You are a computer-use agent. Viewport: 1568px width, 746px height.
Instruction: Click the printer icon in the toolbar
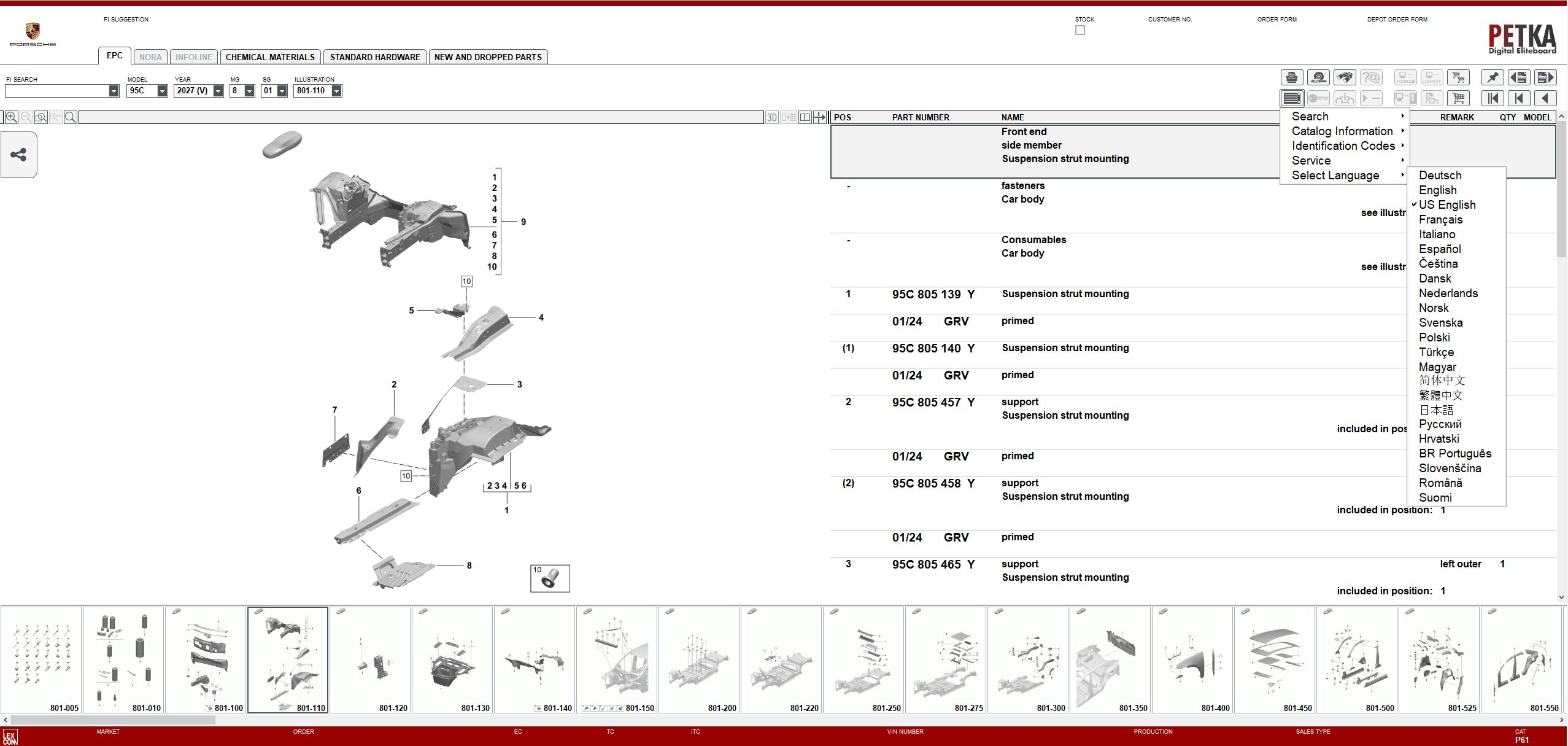click(x=1291, y=77)
